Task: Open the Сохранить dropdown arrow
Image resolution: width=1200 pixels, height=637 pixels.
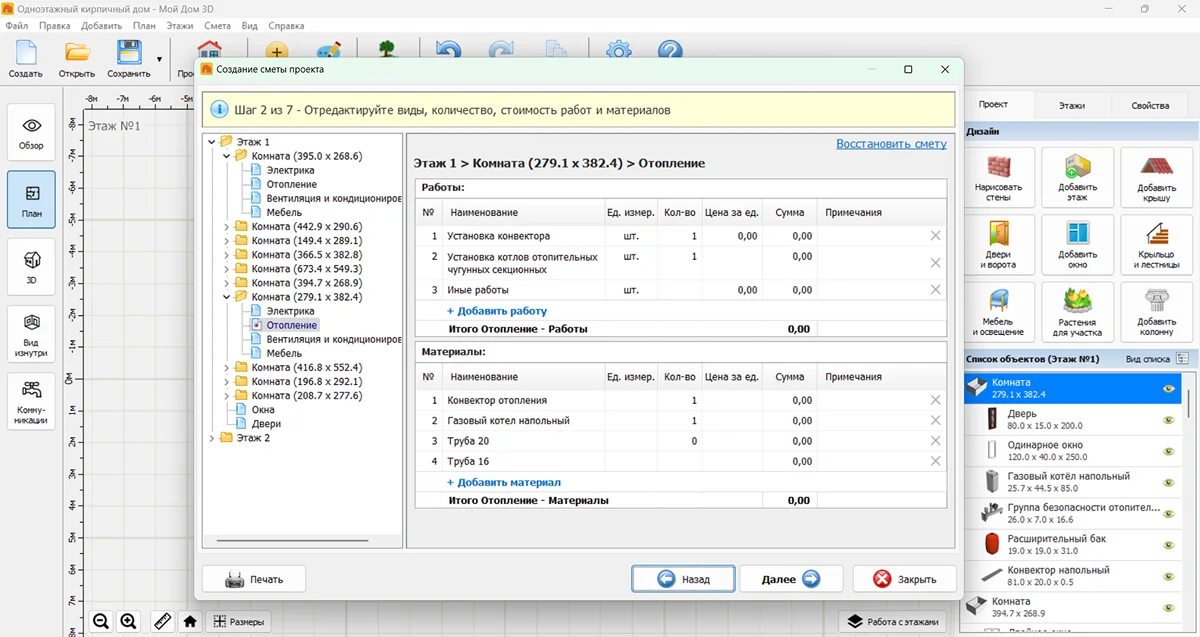Action: 159,59
